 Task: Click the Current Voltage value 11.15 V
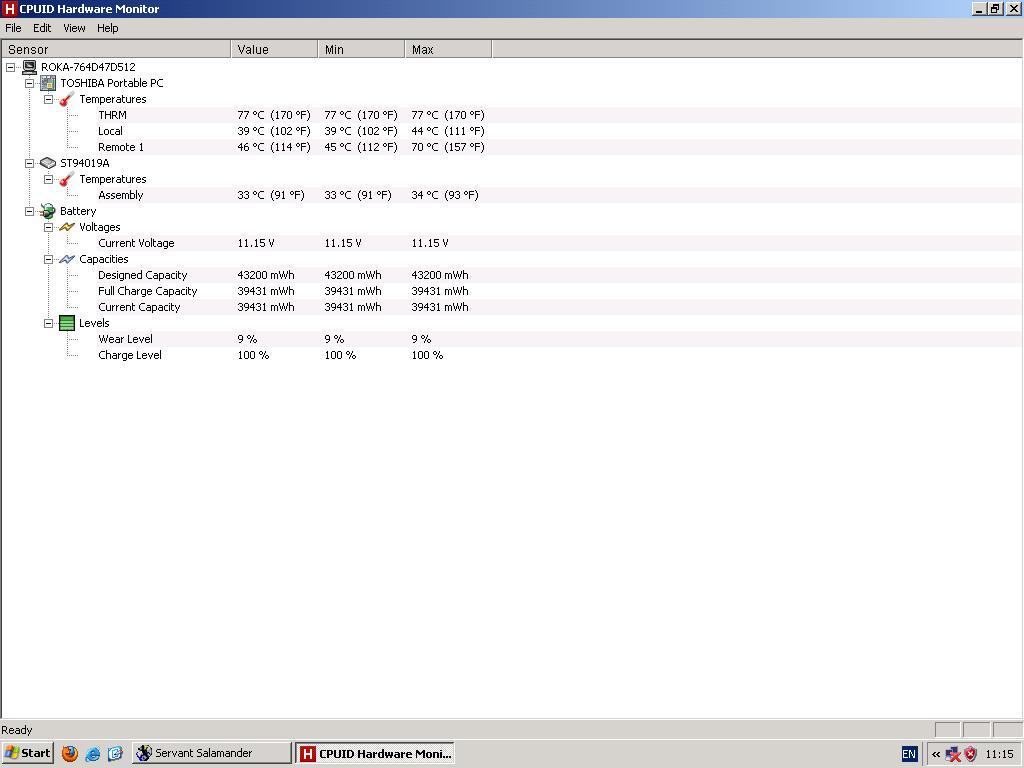(256, 243)
